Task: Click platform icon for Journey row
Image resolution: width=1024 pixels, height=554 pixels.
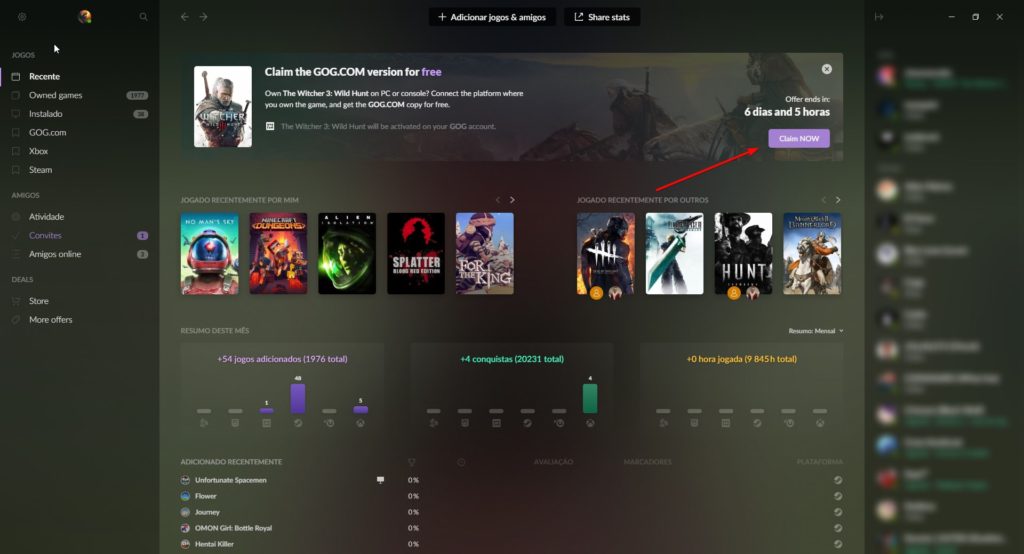Action: click(x=838, y=512)
